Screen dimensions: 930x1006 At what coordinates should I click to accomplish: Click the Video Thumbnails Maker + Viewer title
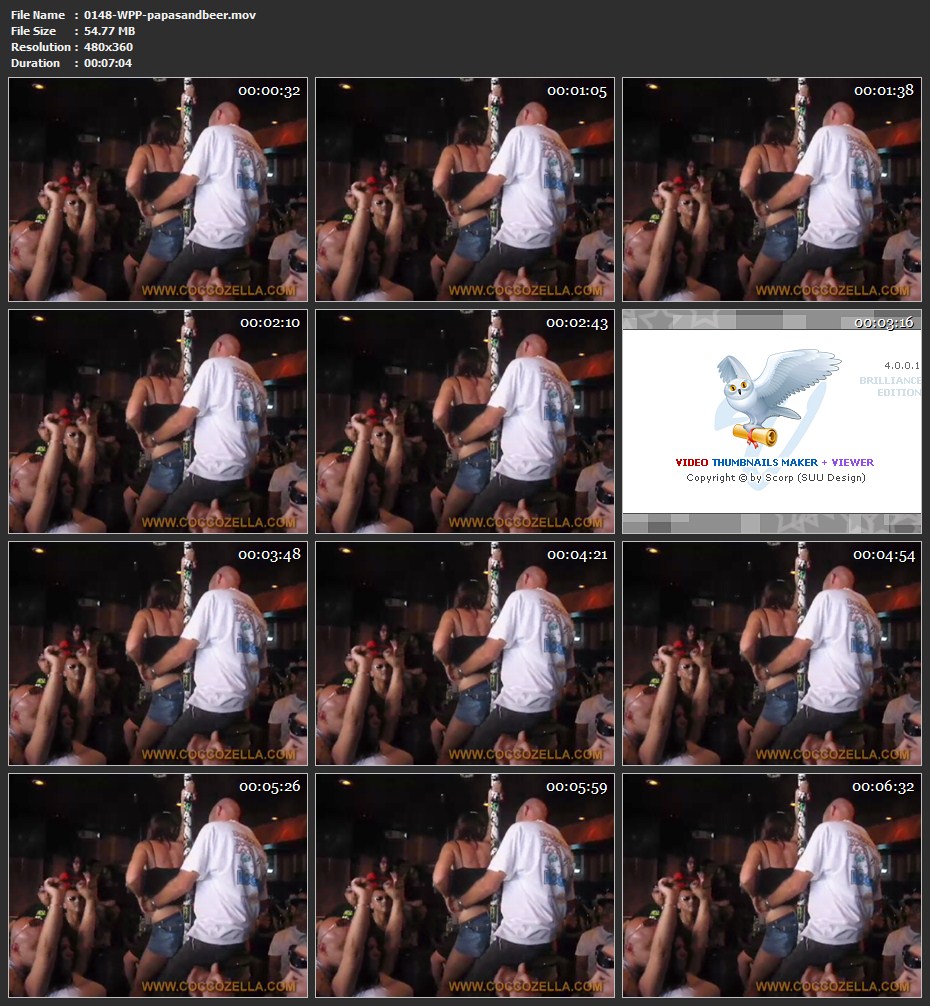774,463
